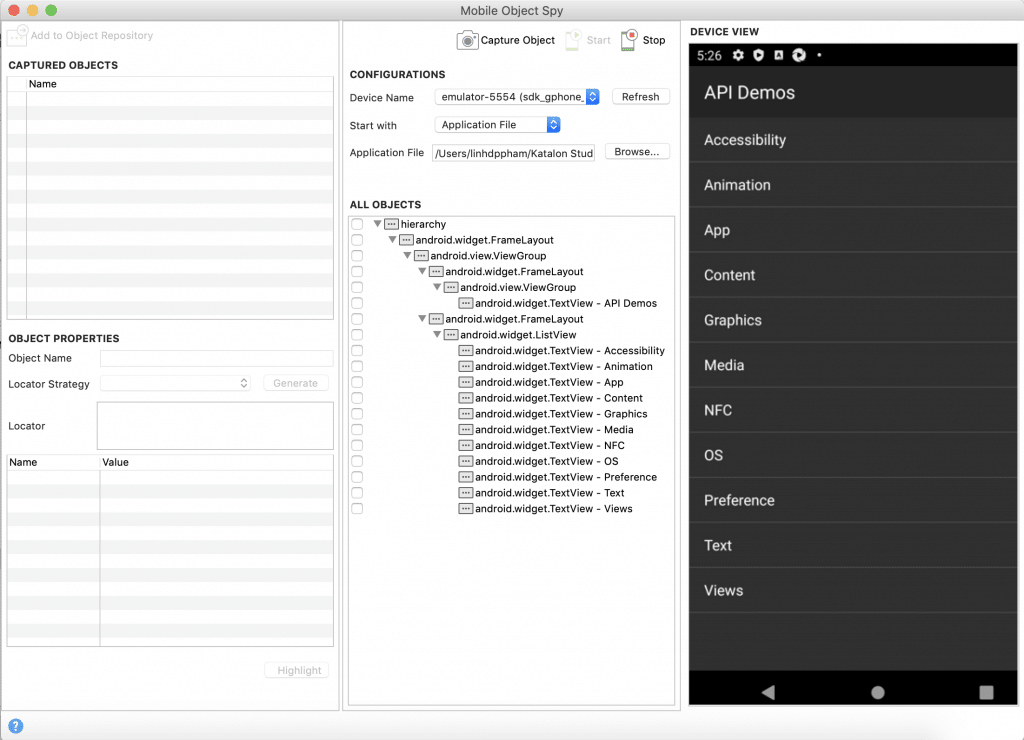Click the icon beside TextView - App
The width and height of the screenshot is (1024, 740).
pyautogui.click(x=466, y=382)
